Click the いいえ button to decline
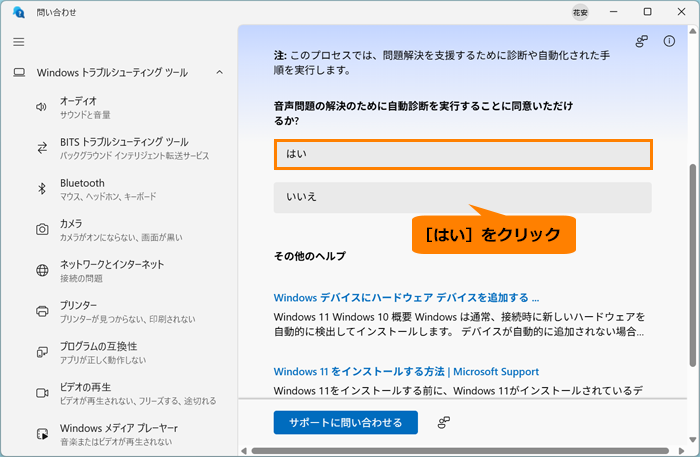The image size is (700, 457). pyautogui.click(x=462, y=197)
